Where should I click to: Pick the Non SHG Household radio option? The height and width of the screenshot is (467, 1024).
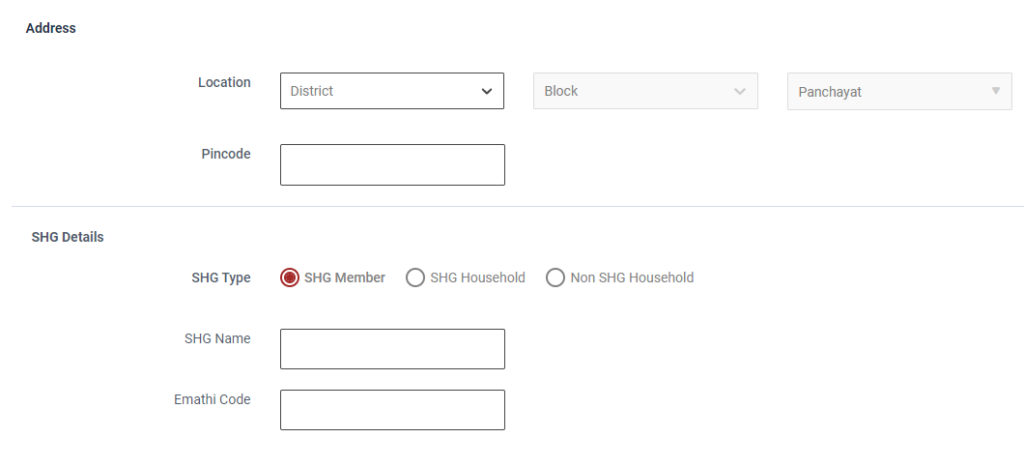click(x=555, y=278)
